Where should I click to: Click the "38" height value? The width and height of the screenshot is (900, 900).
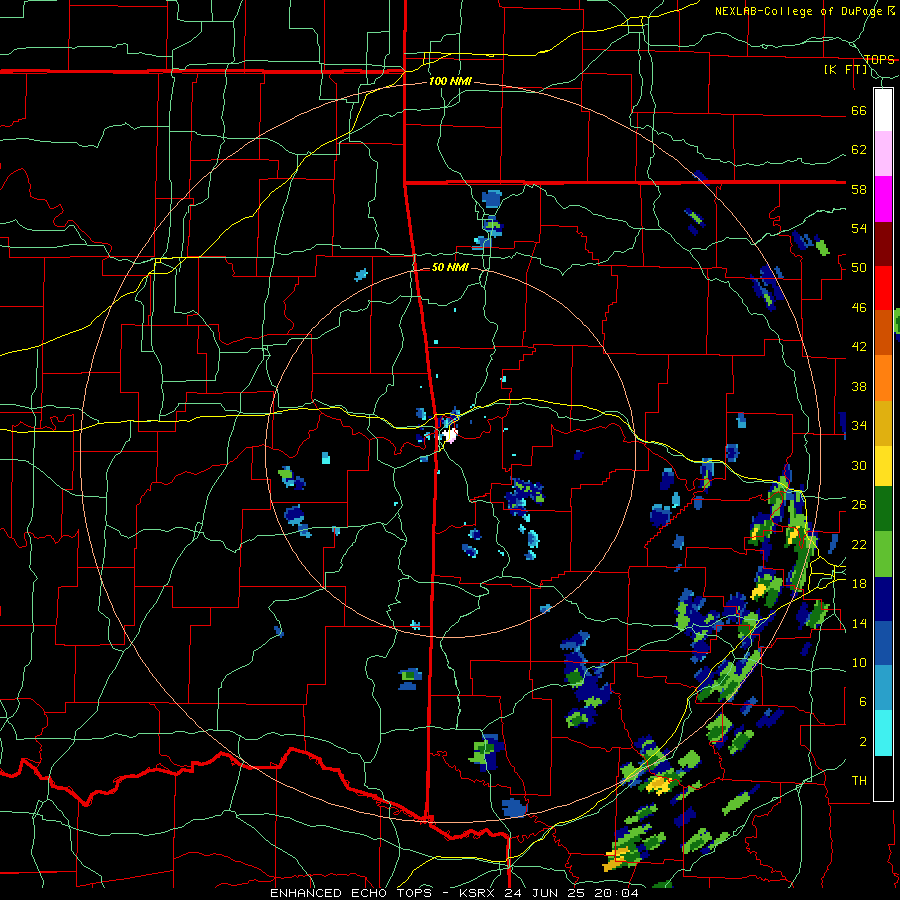tap(859, 386)
